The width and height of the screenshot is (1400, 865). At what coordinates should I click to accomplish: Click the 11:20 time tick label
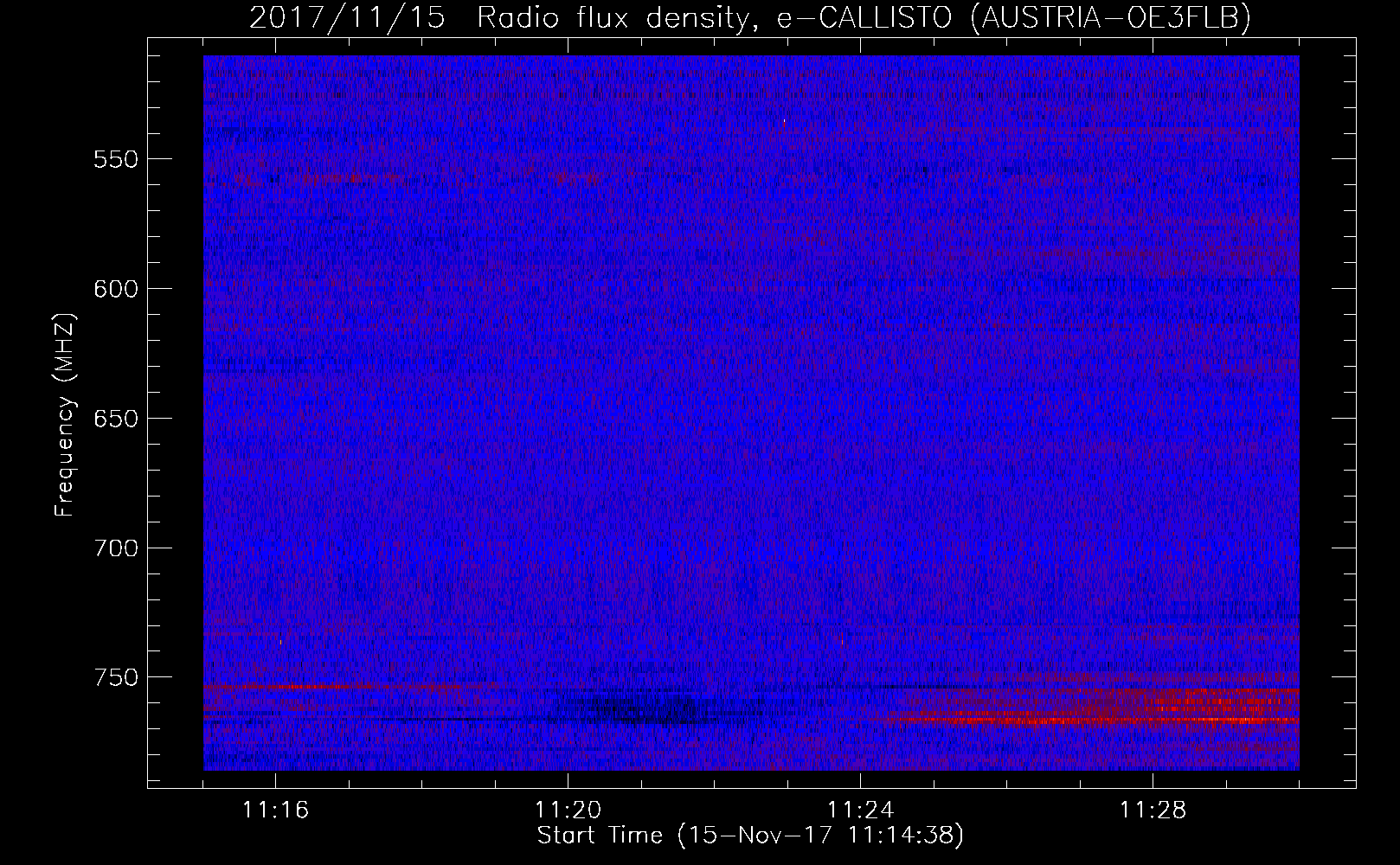click(568, 811)
